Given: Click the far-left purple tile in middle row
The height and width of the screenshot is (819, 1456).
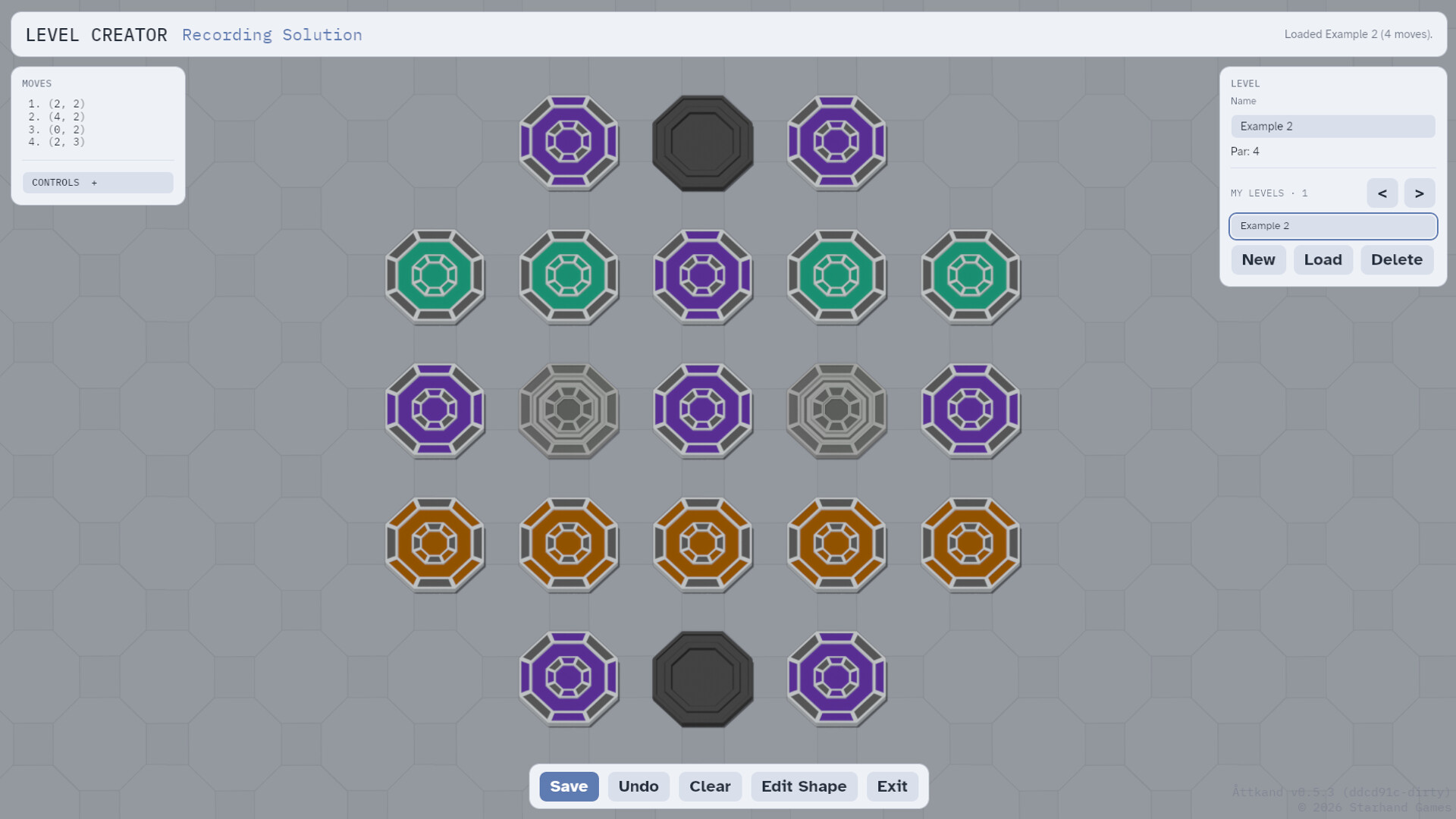Looking at the screenshot, I should [435, 410].
